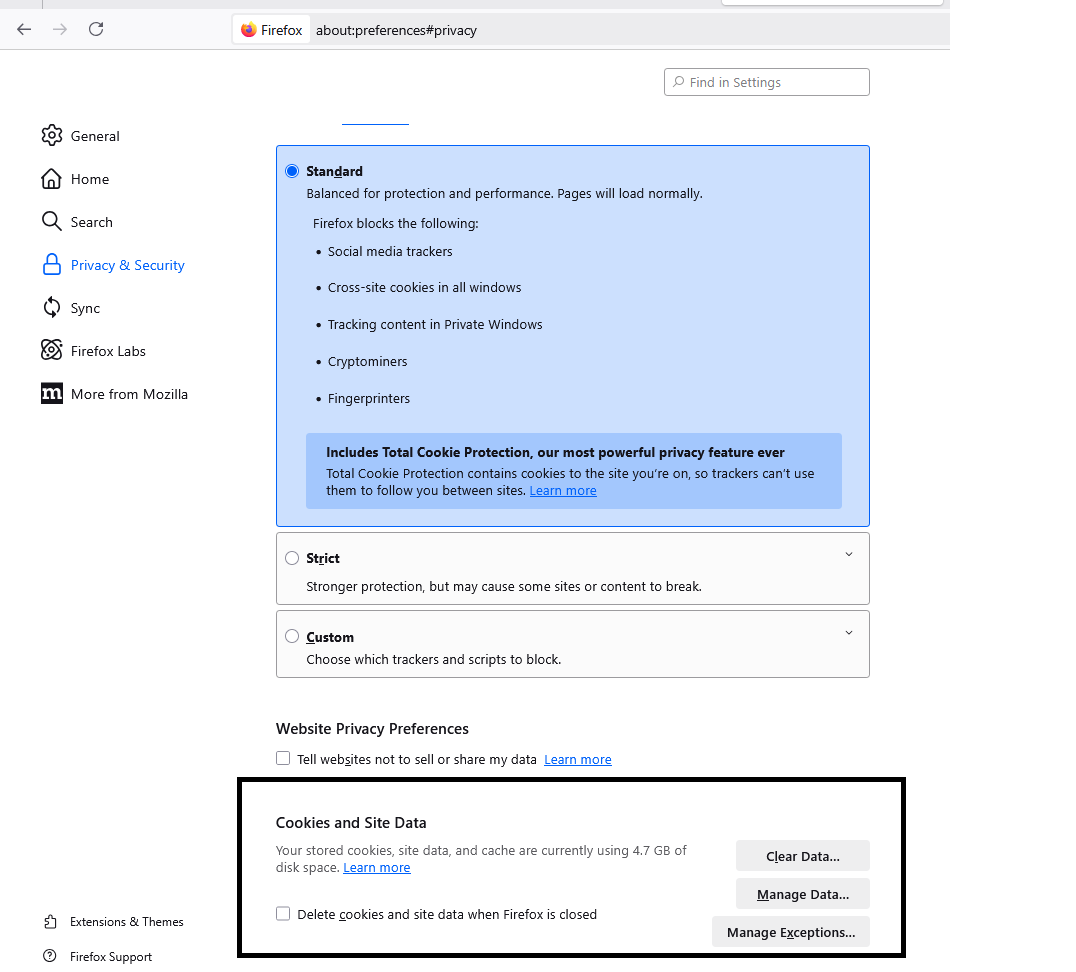Image resolution: width=1076 pixels, height=972 pixels.
Task: Check 'Delete cookies and site data when Firefox is closed'
Action: pyautogui.click(x=283, y=914)
